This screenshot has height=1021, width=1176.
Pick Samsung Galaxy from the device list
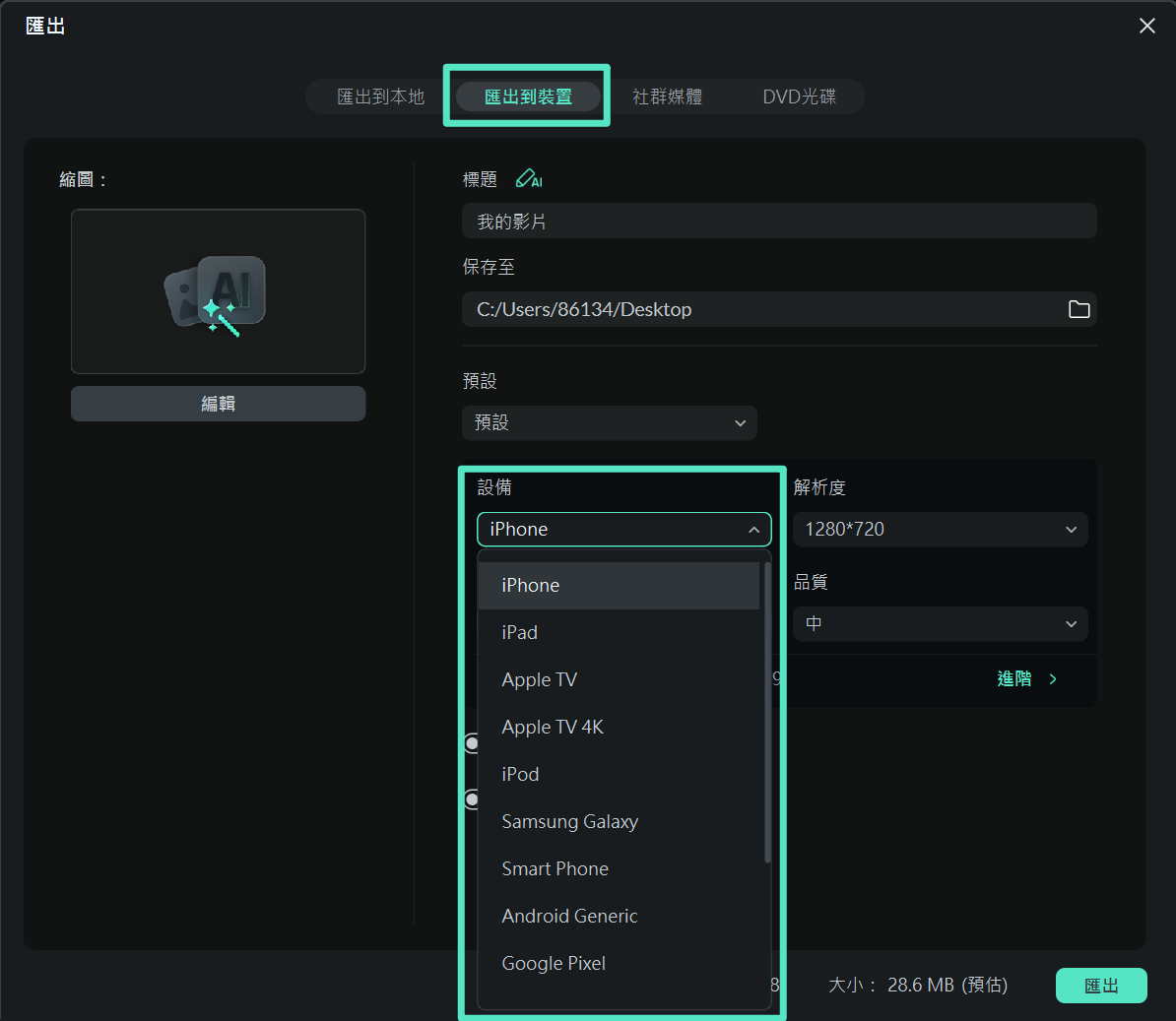click(x=619, y=821)
